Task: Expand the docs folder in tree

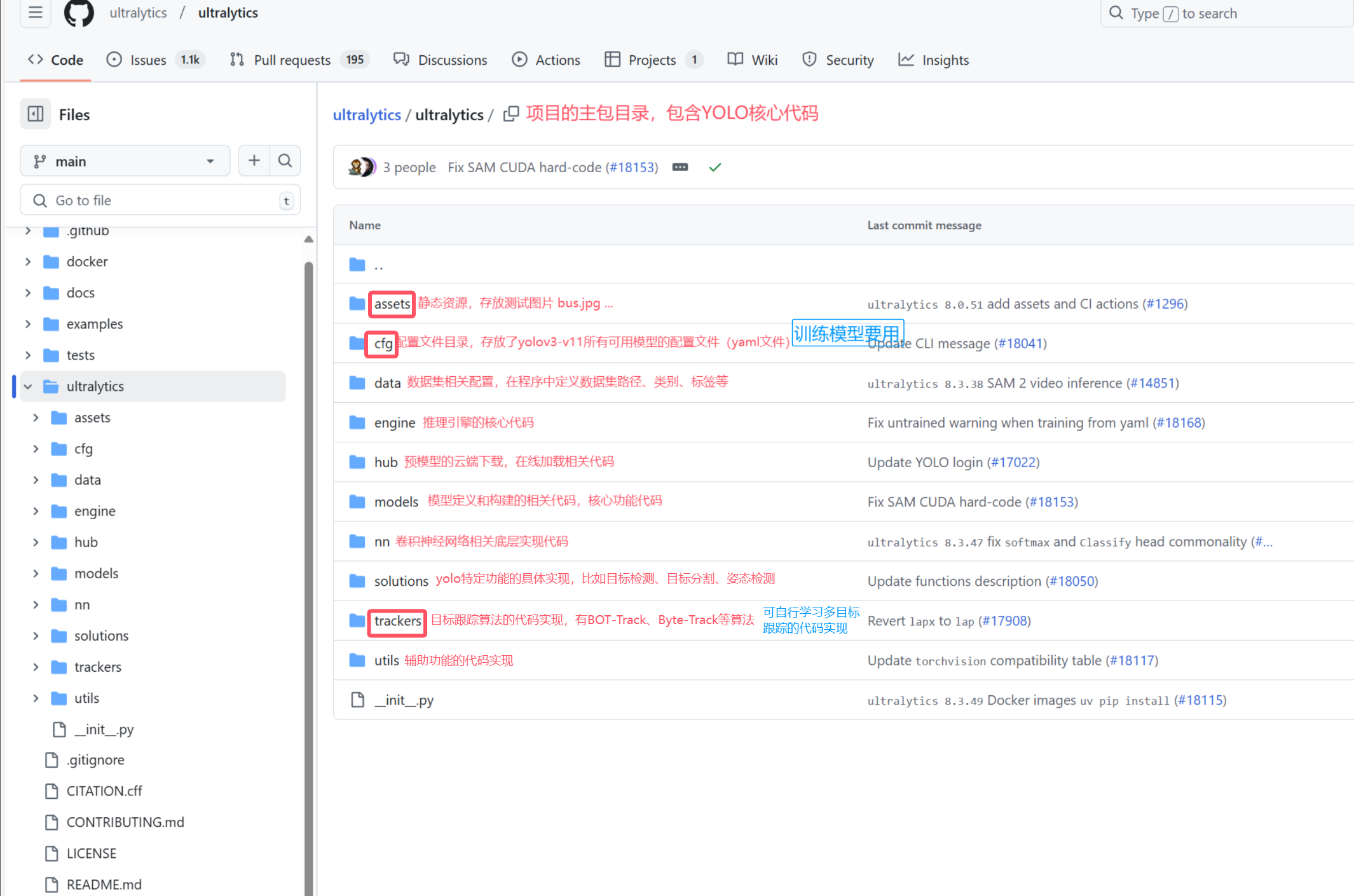Action: (x=28, y=293)
